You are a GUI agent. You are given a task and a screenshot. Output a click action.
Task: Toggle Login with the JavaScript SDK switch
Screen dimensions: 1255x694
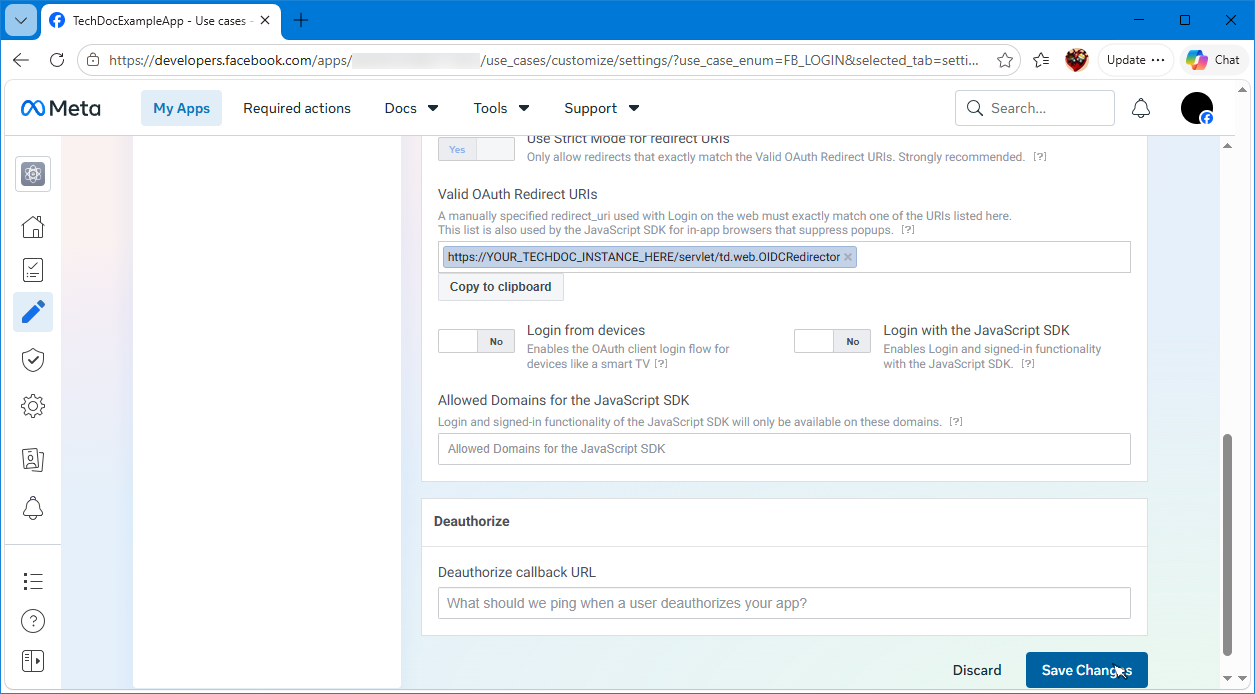tap(832, 341)
